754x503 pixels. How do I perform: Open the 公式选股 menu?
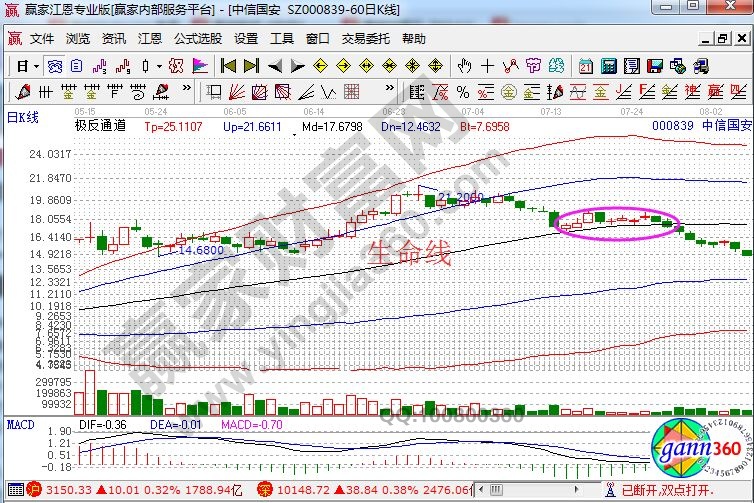[x=198, y=39]
